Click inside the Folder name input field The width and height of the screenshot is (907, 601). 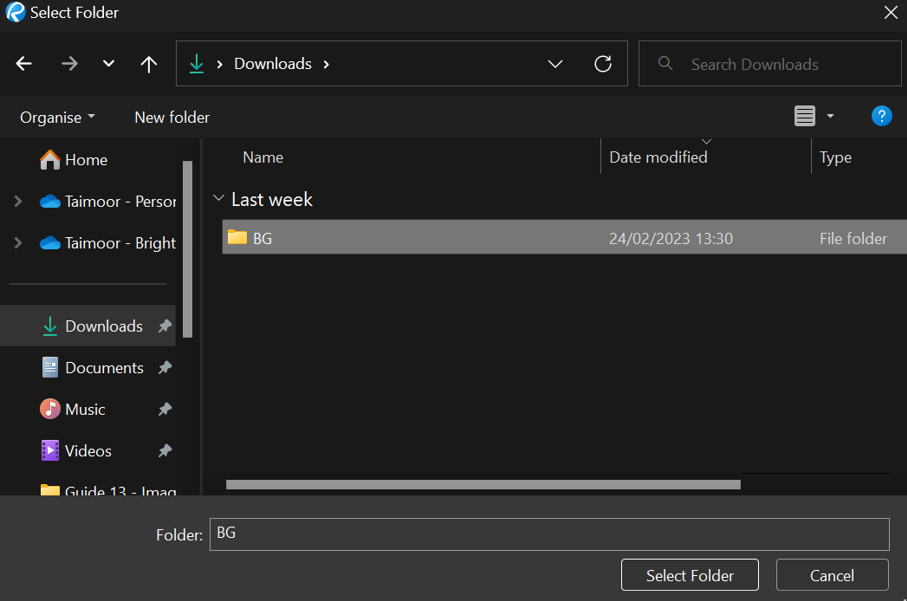pos(550,533)
